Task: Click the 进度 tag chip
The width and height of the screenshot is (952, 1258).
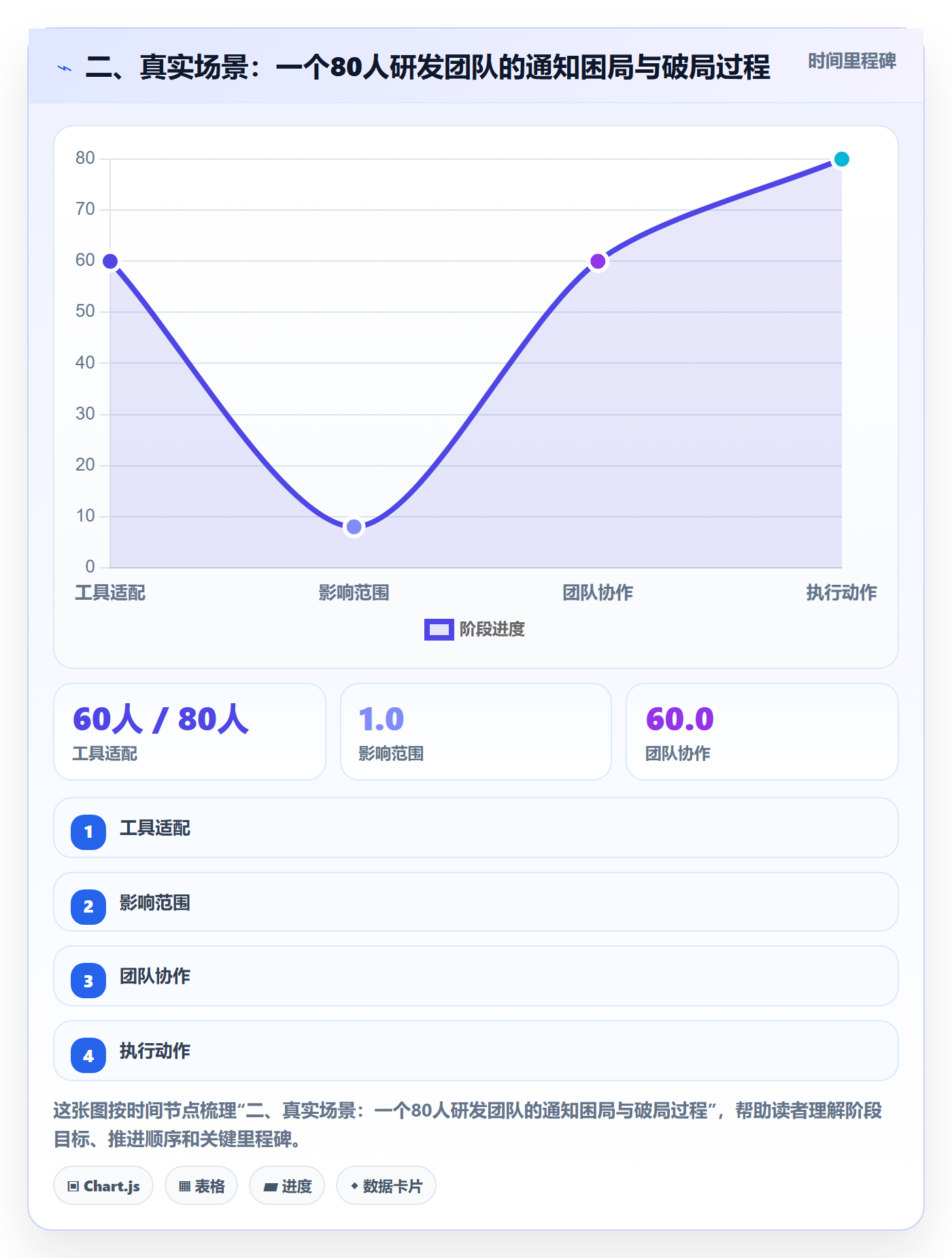Action: coord(287,1186)
